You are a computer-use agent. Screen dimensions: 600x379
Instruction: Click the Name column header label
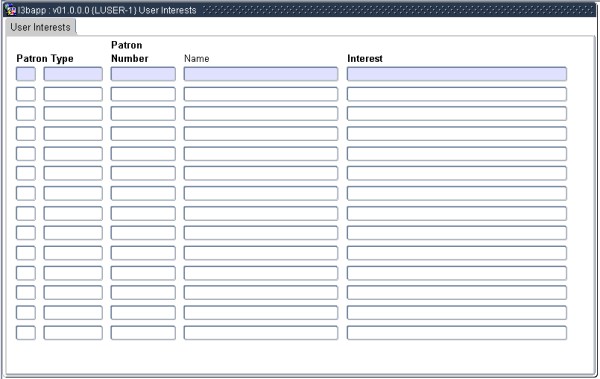[197, 59]
